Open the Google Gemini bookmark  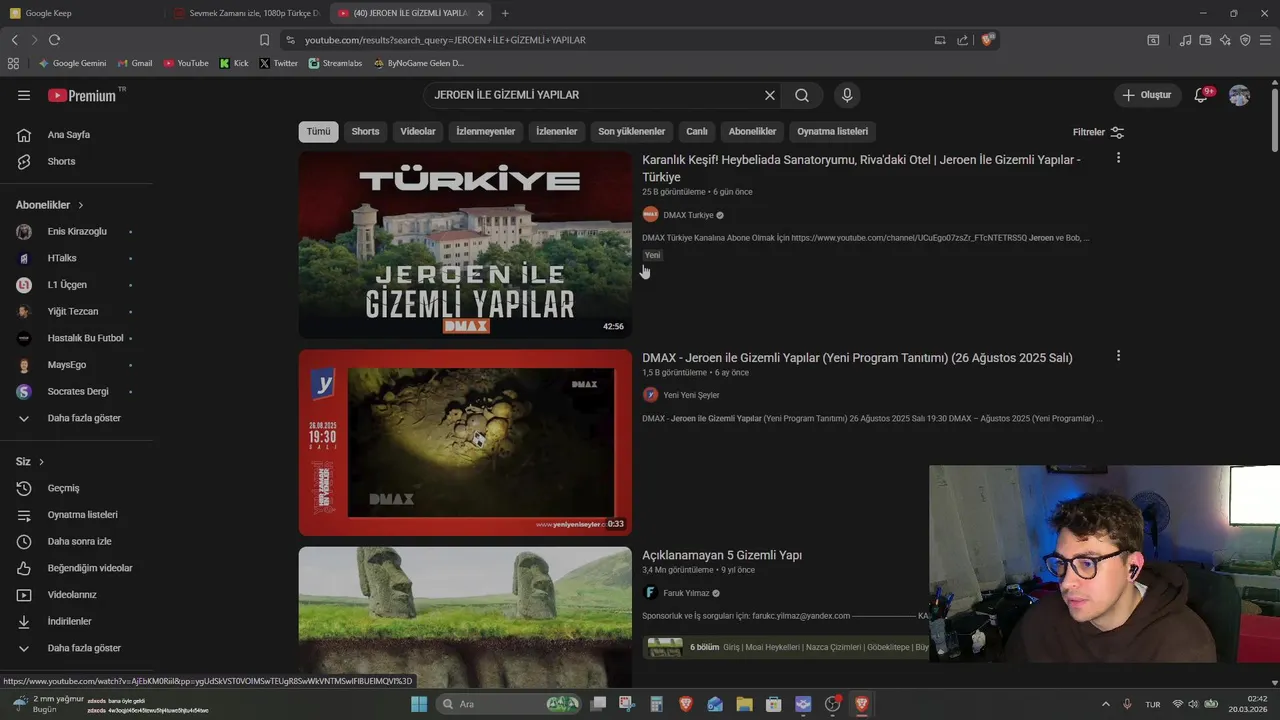(x=72, y=63)
